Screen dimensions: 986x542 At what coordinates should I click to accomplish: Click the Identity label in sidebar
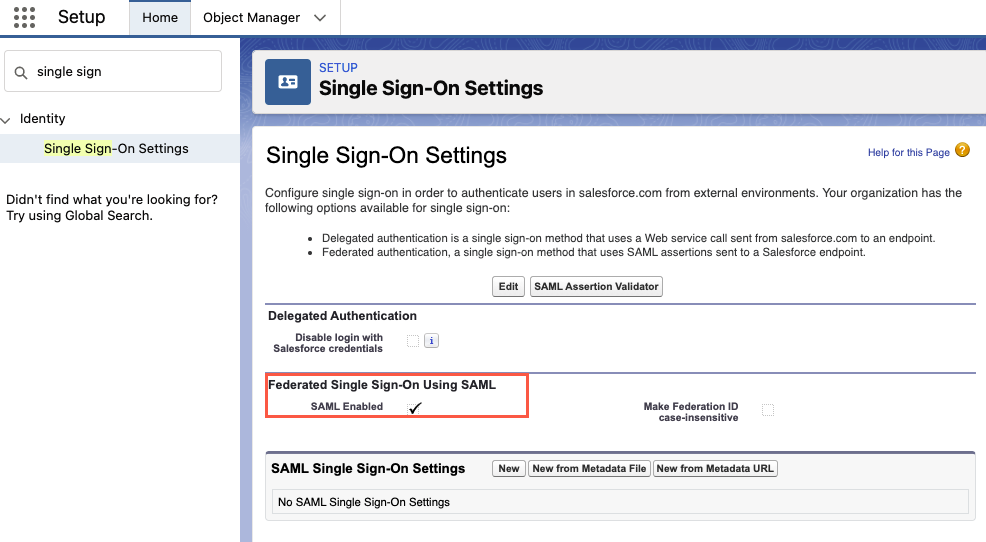pos(42,118)
